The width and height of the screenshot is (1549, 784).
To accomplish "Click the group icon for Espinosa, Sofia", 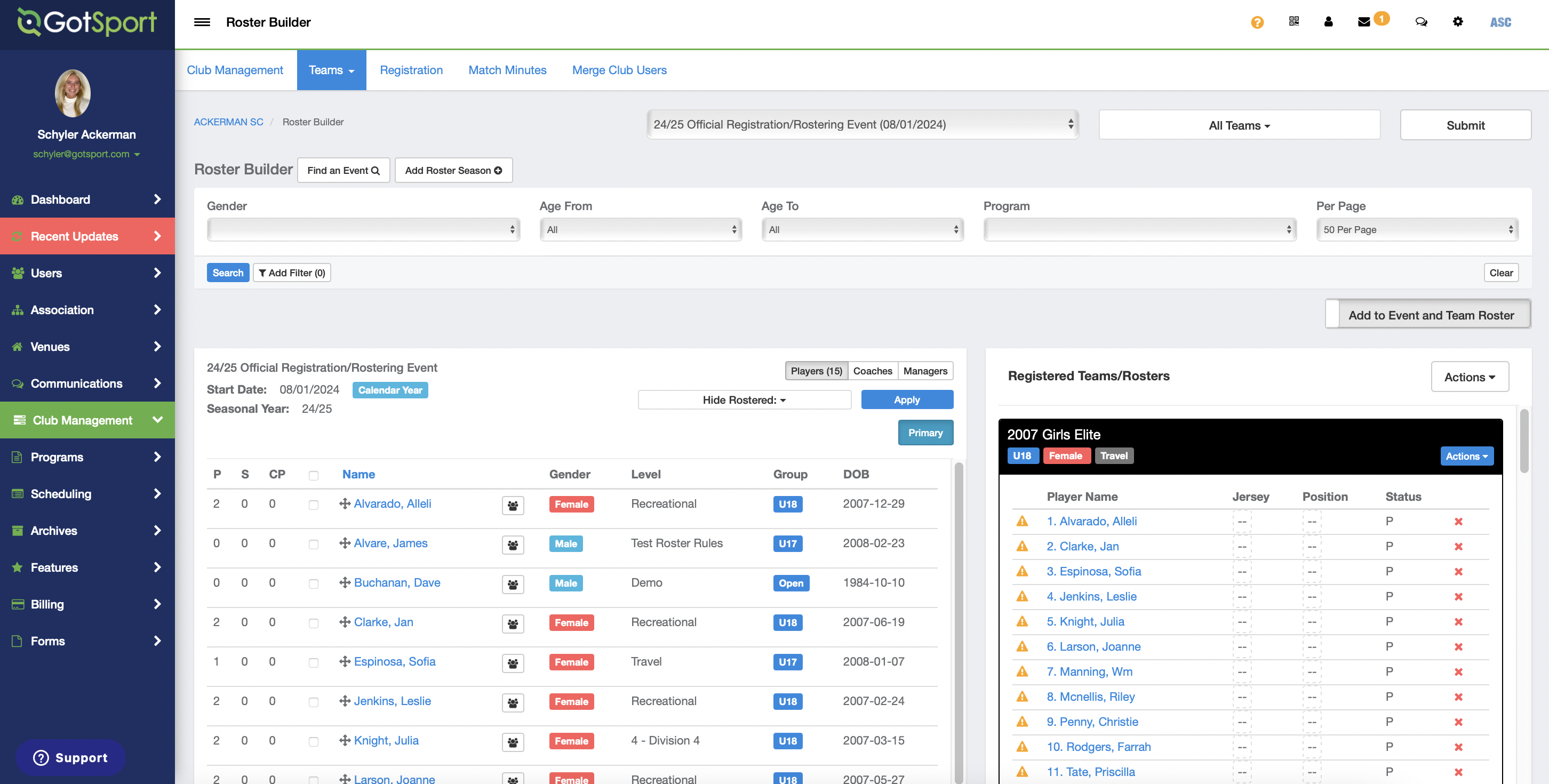I will pyautogui.click(x=512, y=664).
